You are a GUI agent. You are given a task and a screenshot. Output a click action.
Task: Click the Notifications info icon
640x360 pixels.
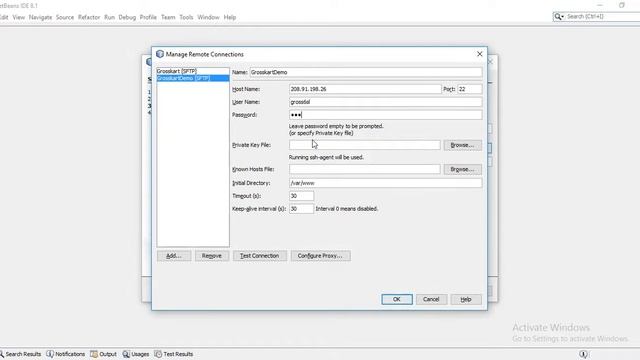(50, 354)
